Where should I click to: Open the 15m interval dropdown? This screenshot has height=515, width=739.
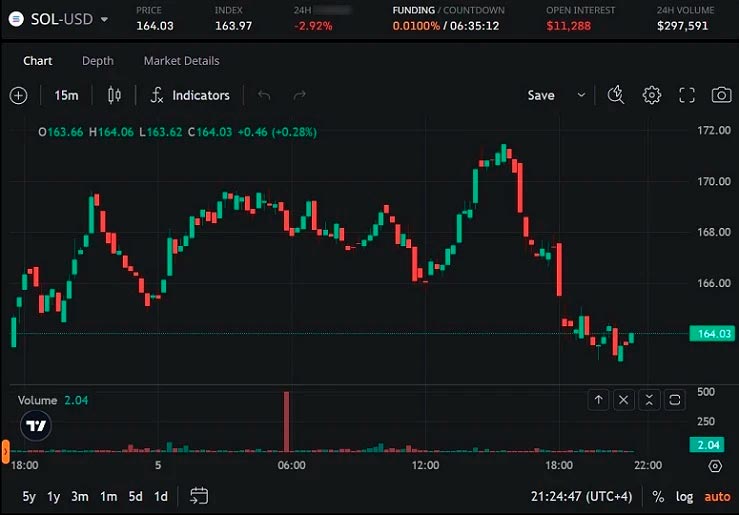click(x=66, y=95)
